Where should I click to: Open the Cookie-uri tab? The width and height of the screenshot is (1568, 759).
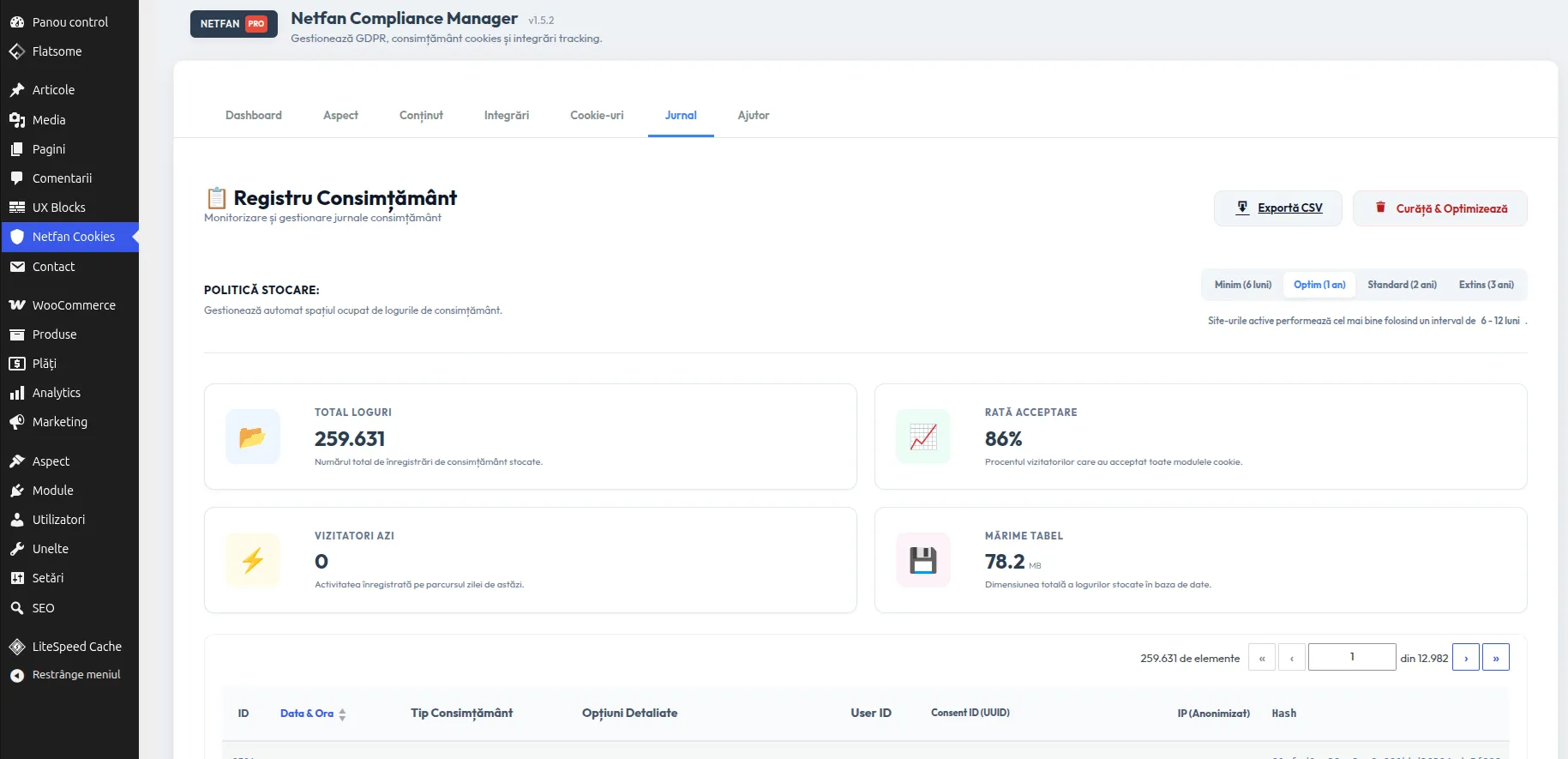pyautogui.click(x=597, y=116)
